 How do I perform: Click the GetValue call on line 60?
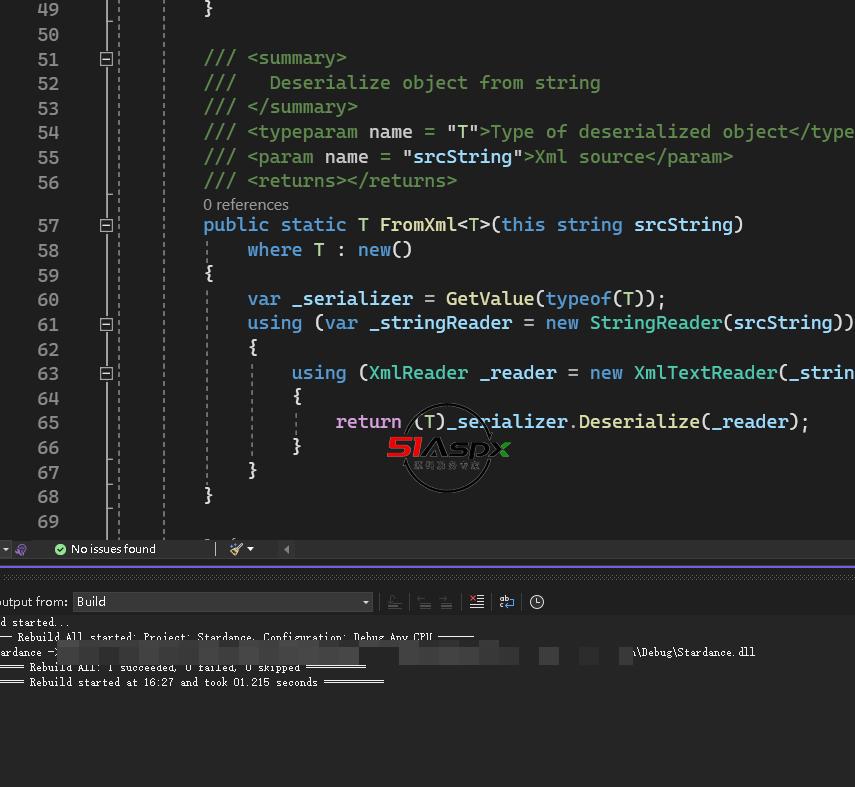click(x=490, y=299)
